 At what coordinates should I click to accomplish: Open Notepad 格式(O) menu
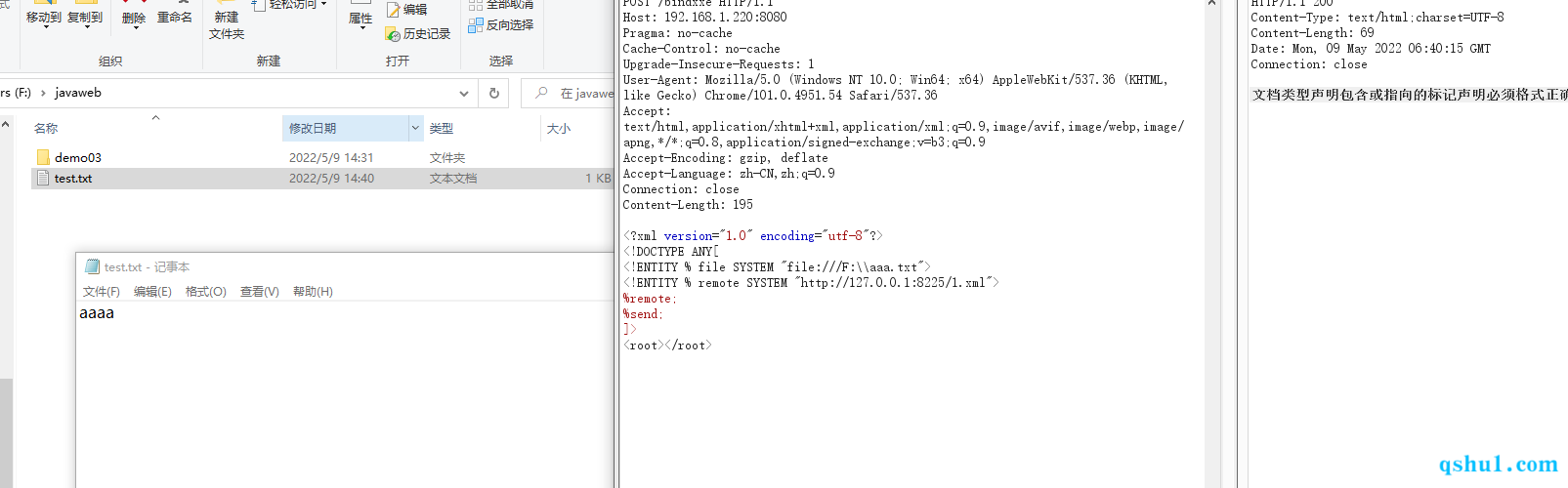[206, 292]
